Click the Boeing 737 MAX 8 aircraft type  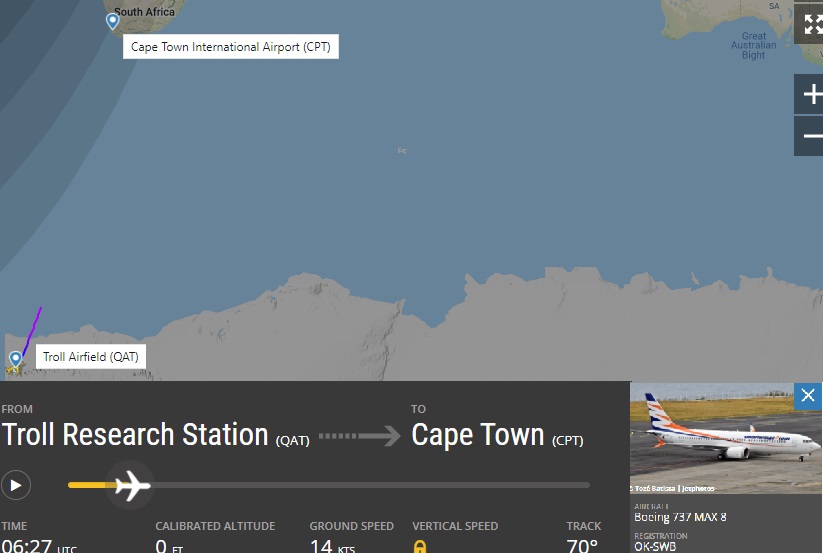click(680, 517)
